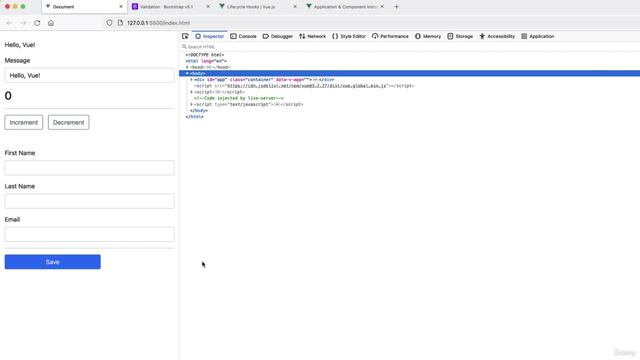
Task: Focus the First Name input field
Action: 89,168
